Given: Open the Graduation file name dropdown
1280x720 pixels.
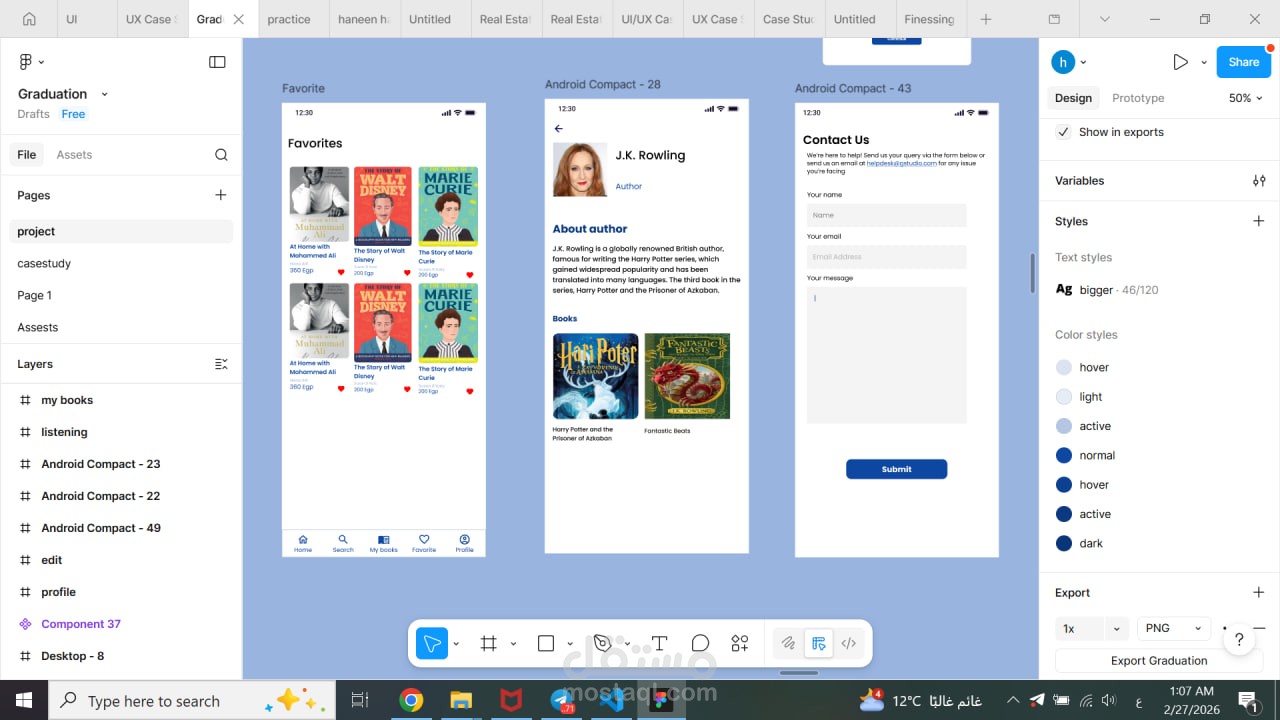Looking at the screenshot, I should tap(105, 94).
